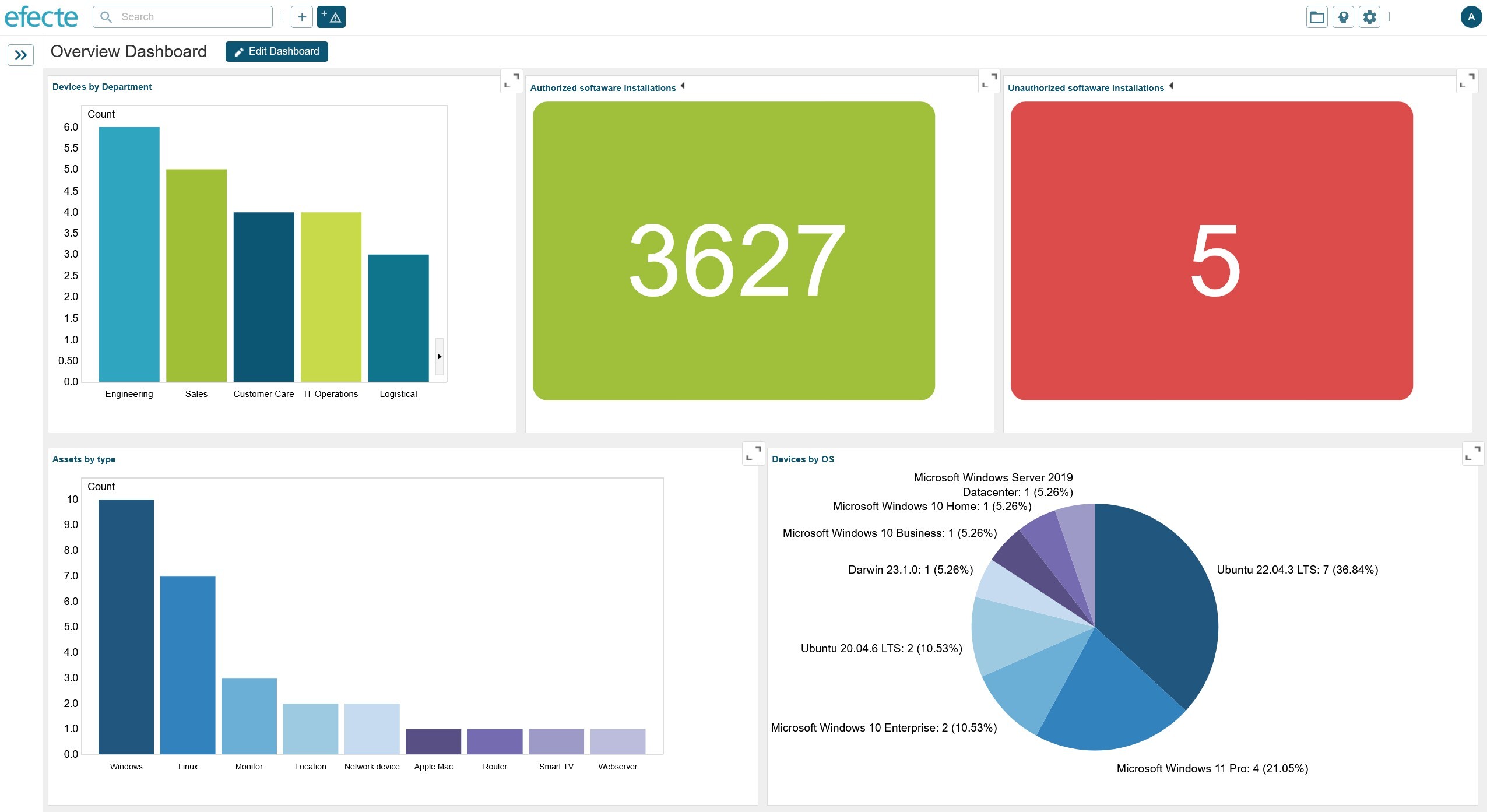This screenshot has height=812, width=1487.
Task: Click the Ubuntu 20.04.6 LTS: 2 label
Action: pyautogui.click(x=881, y=648)
